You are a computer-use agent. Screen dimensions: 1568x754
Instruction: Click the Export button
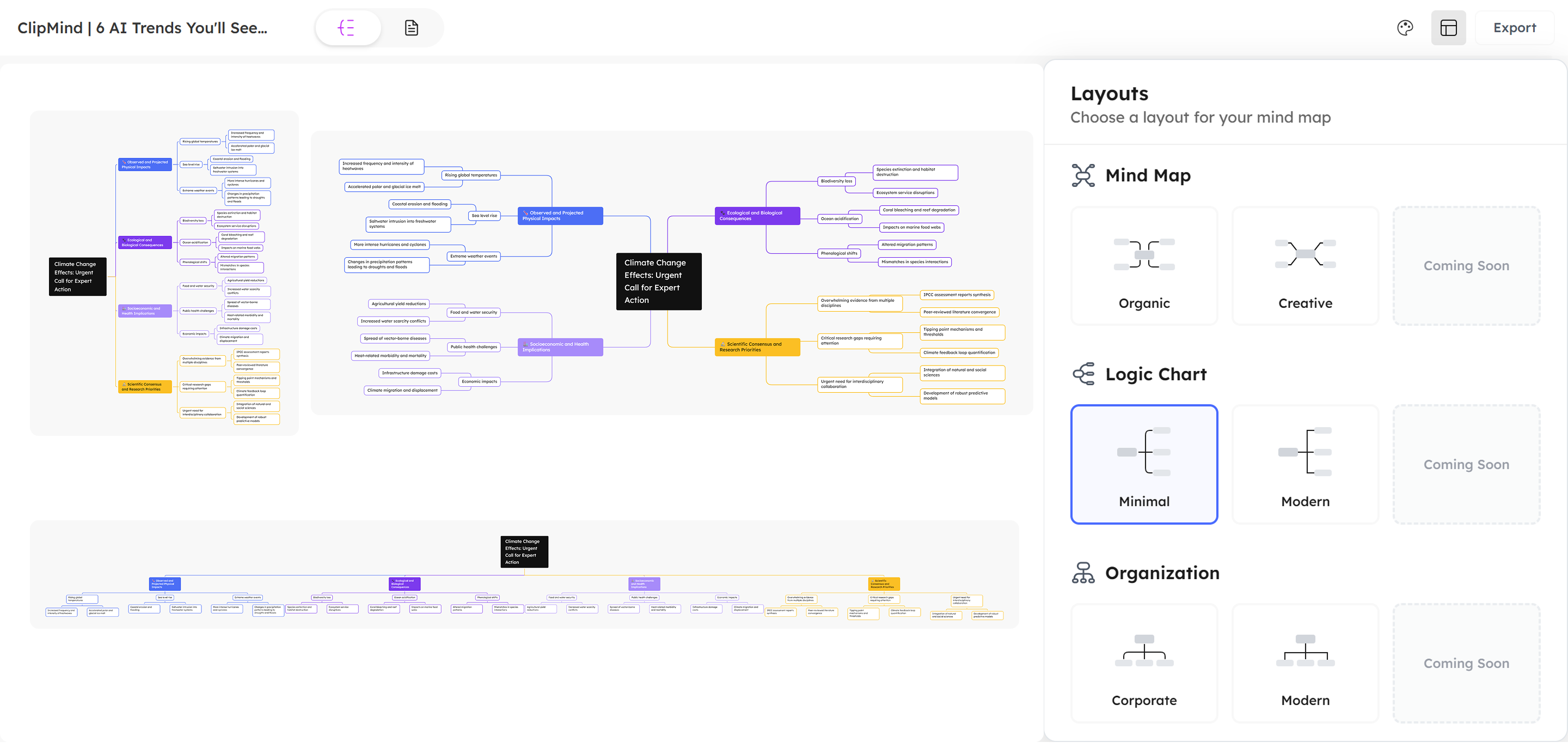click(x=1515, y=28)
